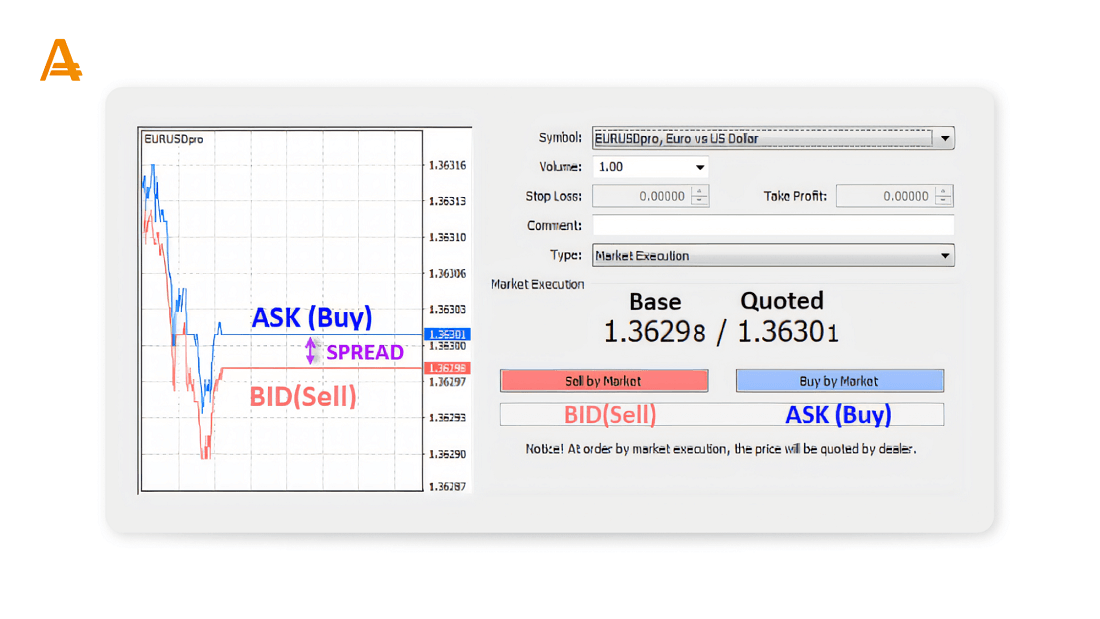Decrease Stop Loss with down arrow
1100x619 pixels.
700,201
